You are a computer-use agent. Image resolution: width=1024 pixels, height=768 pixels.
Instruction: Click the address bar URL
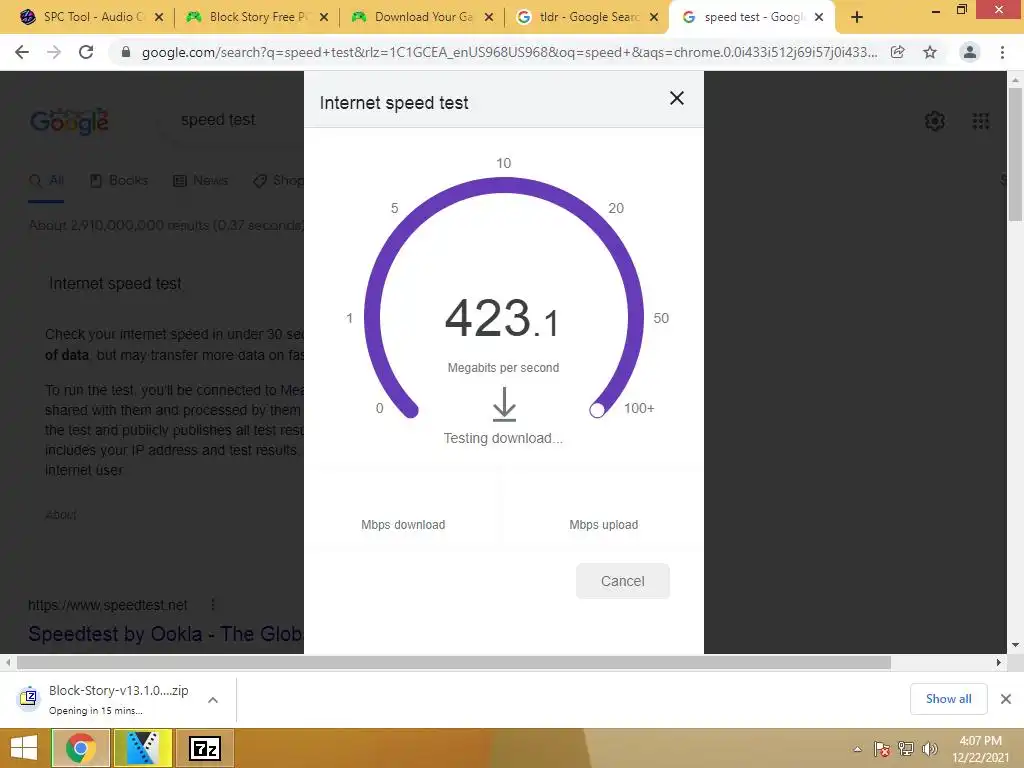pos(509,52)
